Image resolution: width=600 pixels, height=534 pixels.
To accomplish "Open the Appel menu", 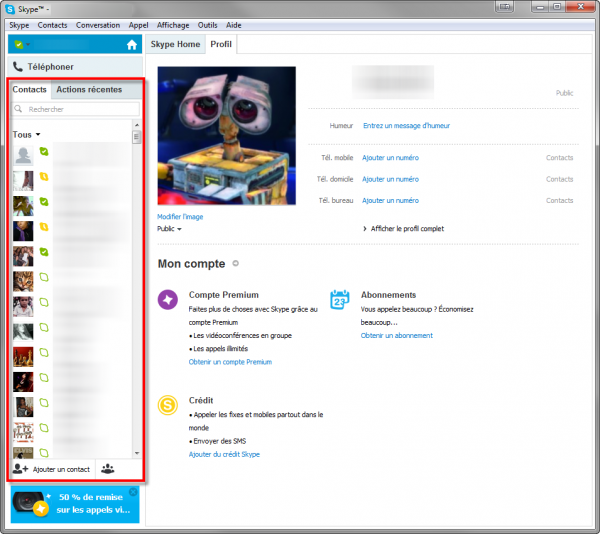I will 139,25.
